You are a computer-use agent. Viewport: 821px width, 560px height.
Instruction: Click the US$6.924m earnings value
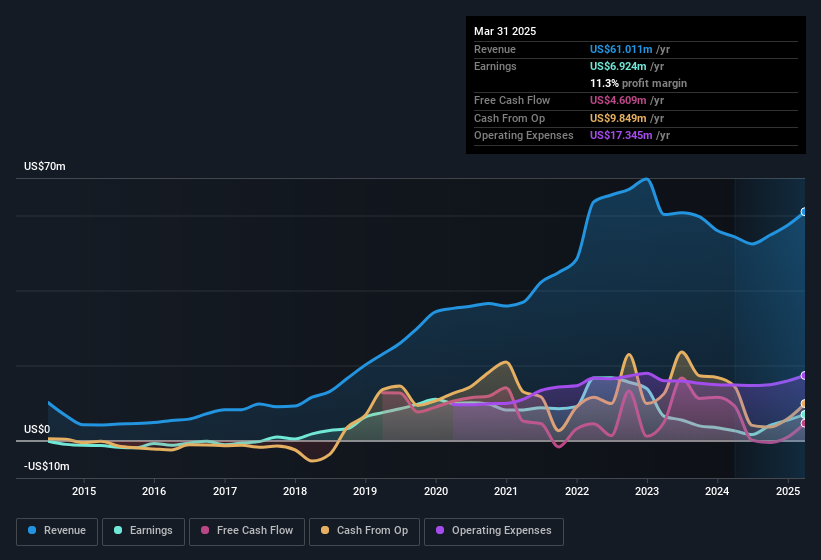[x=618, y=66]
